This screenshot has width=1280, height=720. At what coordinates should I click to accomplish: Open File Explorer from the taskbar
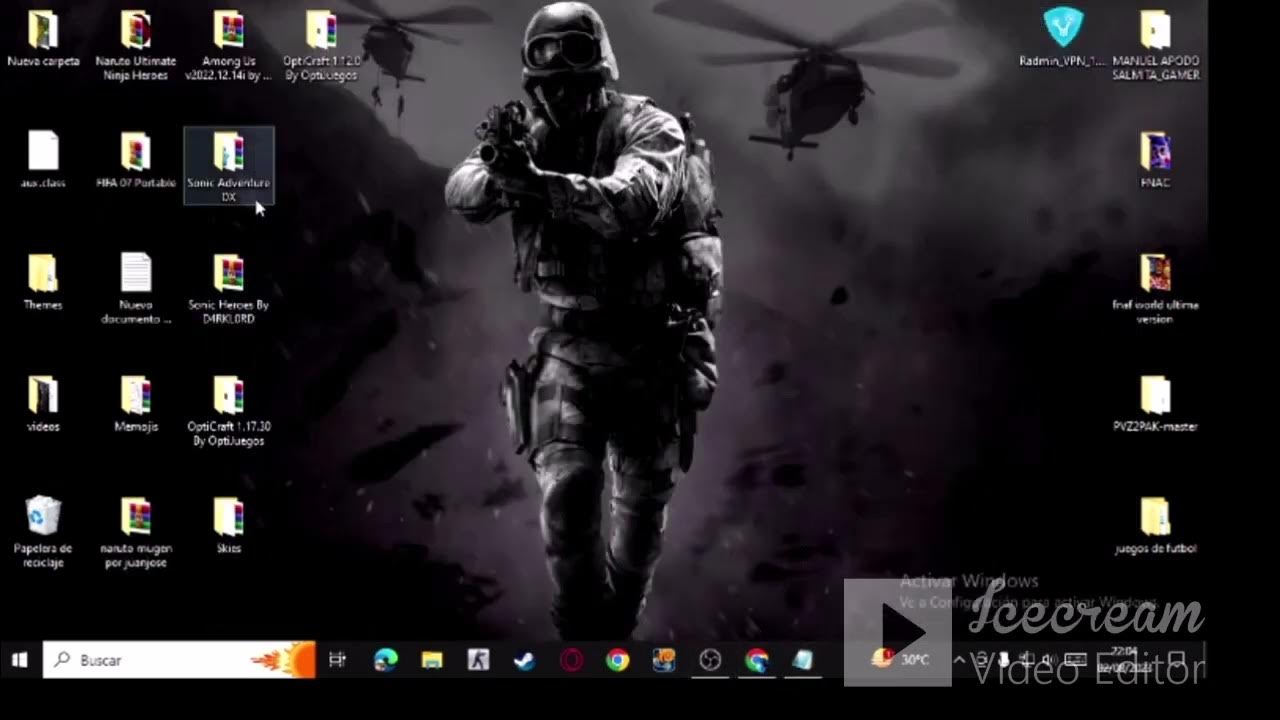tap(431, 660)
